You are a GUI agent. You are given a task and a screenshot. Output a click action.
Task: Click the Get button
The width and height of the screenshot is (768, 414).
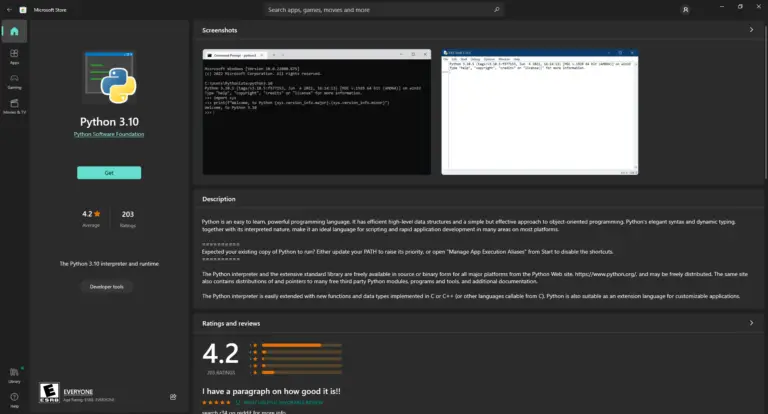point(109,172)
